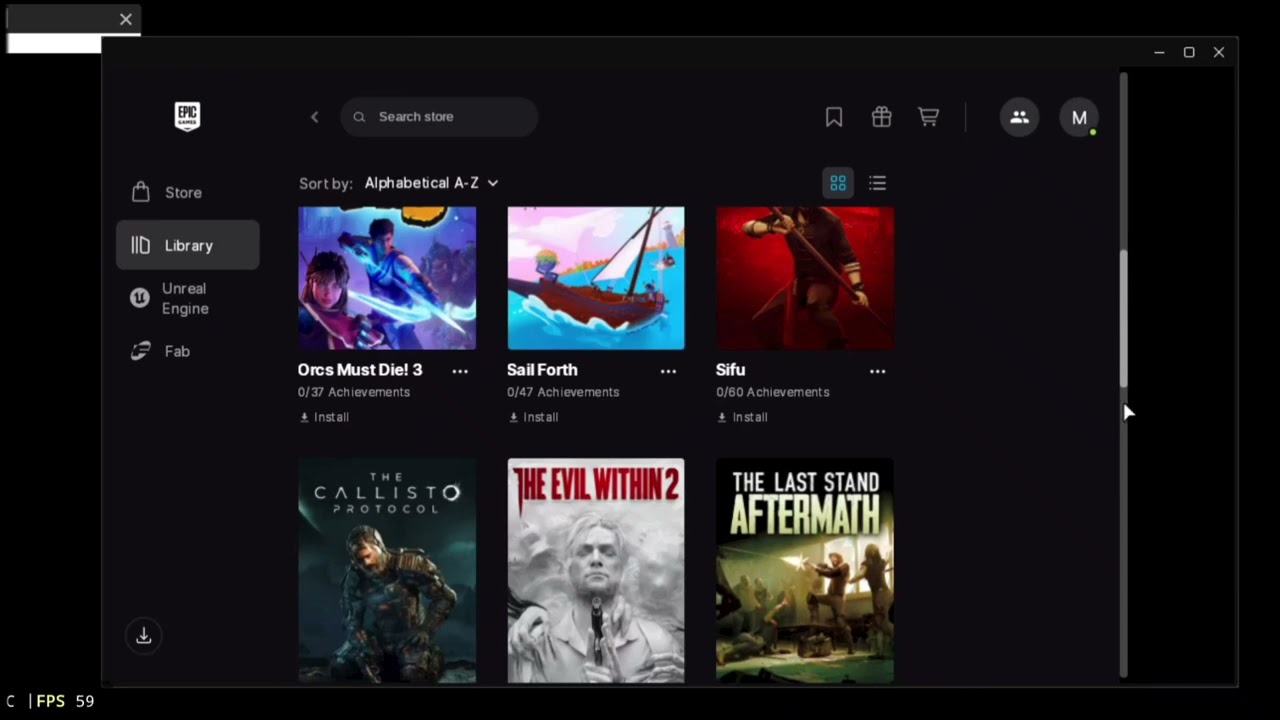
Task: Click the Fab logo icon in sidebar
Action: [x=141, y=351]
